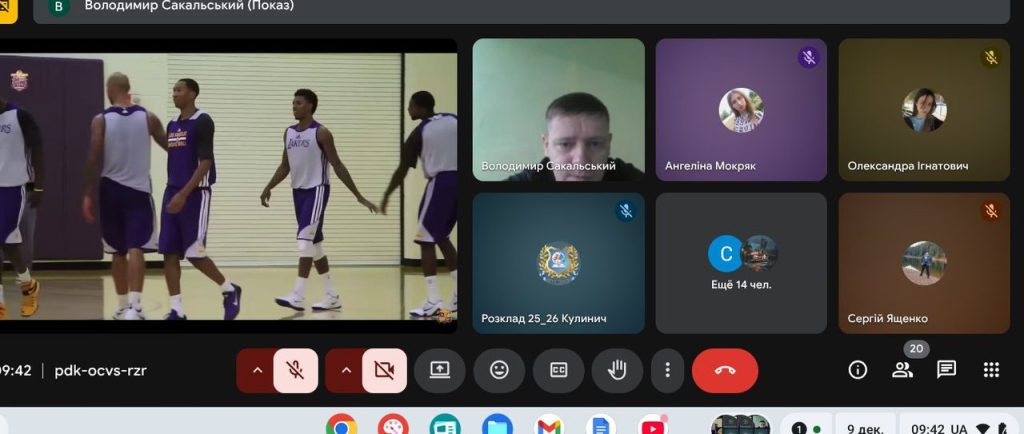This screenshot has width=1024, height=434.
Task: Click the 'Ещё 14 чел.' participants tile
Action: (741, 263)
